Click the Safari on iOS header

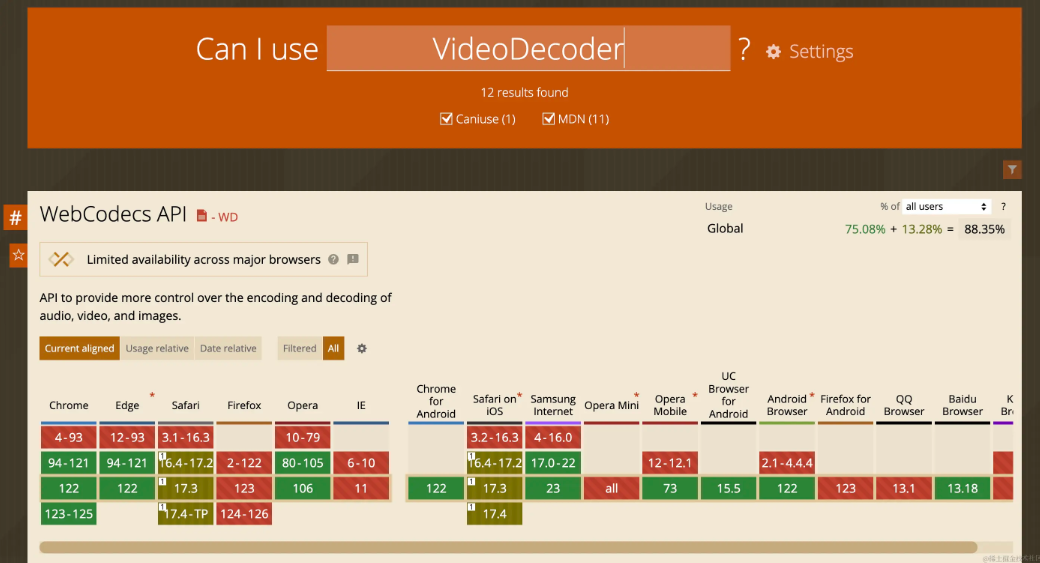coord(495,405)
